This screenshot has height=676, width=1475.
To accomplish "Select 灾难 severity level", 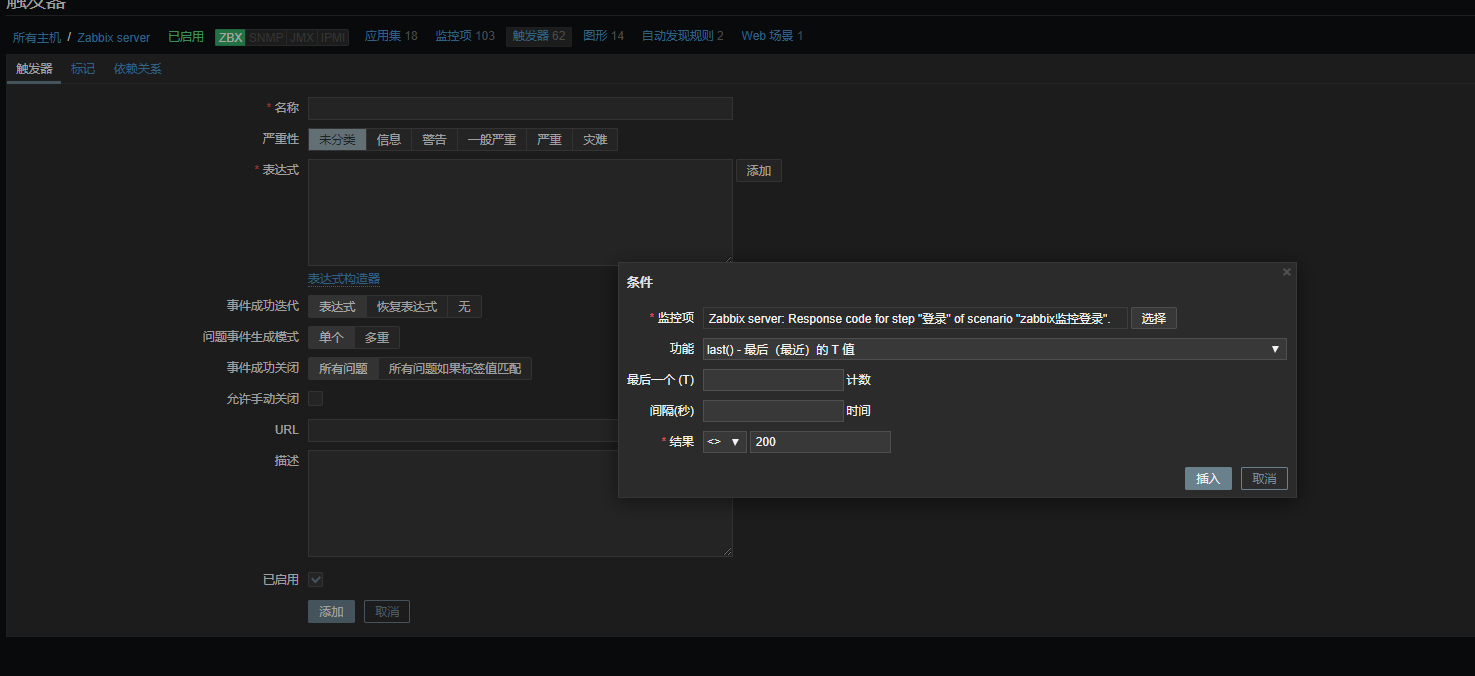I will 595,140.
